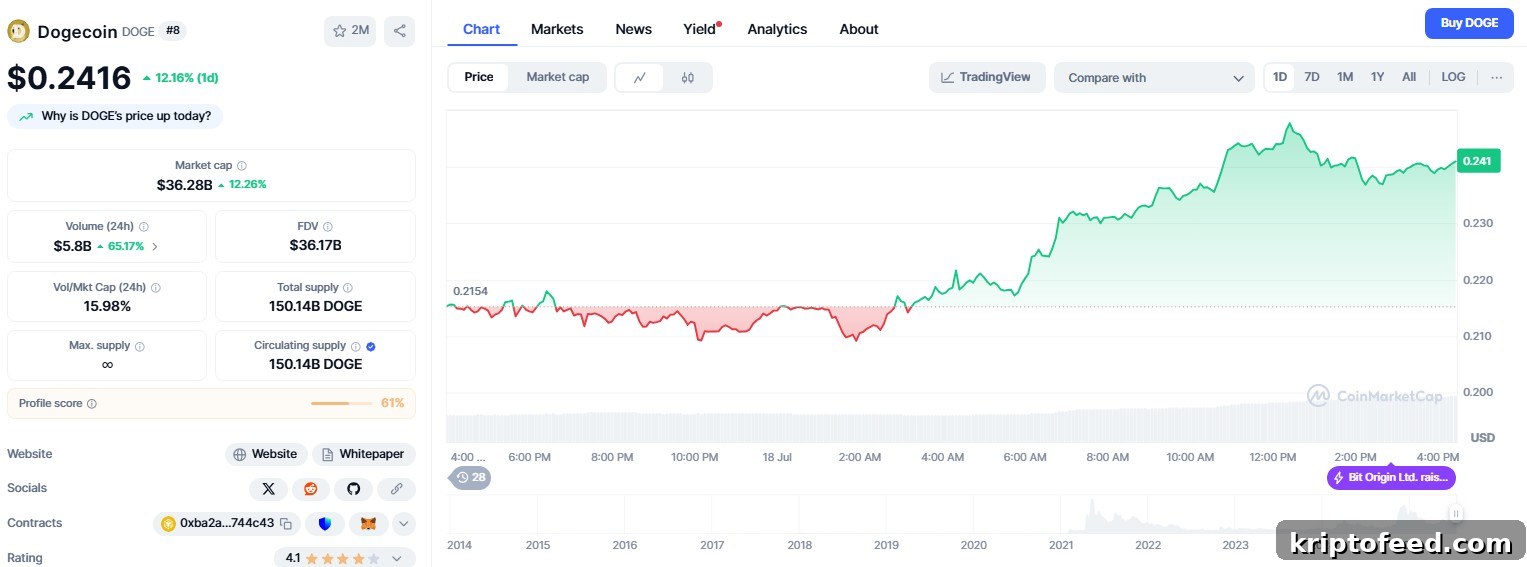Click Why is DOGE's price up today?
Screen dimensions: 1527x567
pyautogui.click(x=115, y=116)
